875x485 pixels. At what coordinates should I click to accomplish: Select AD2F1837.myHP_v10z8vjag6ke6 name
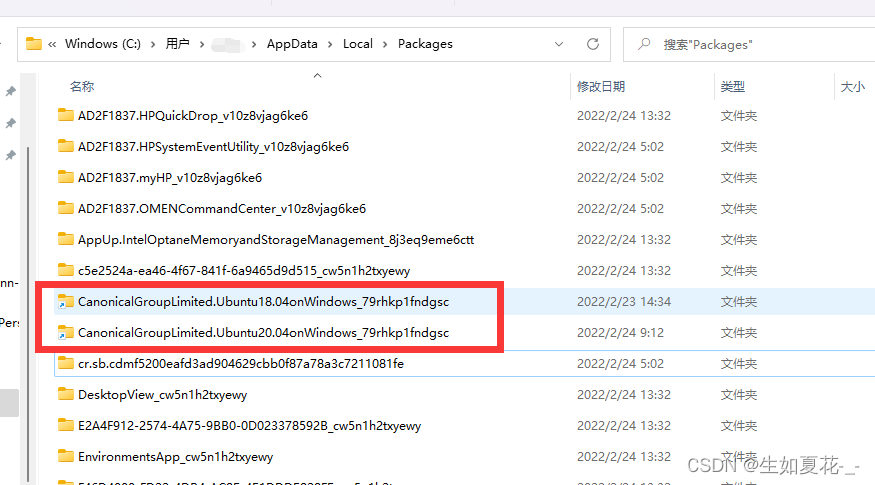point(170,177)
